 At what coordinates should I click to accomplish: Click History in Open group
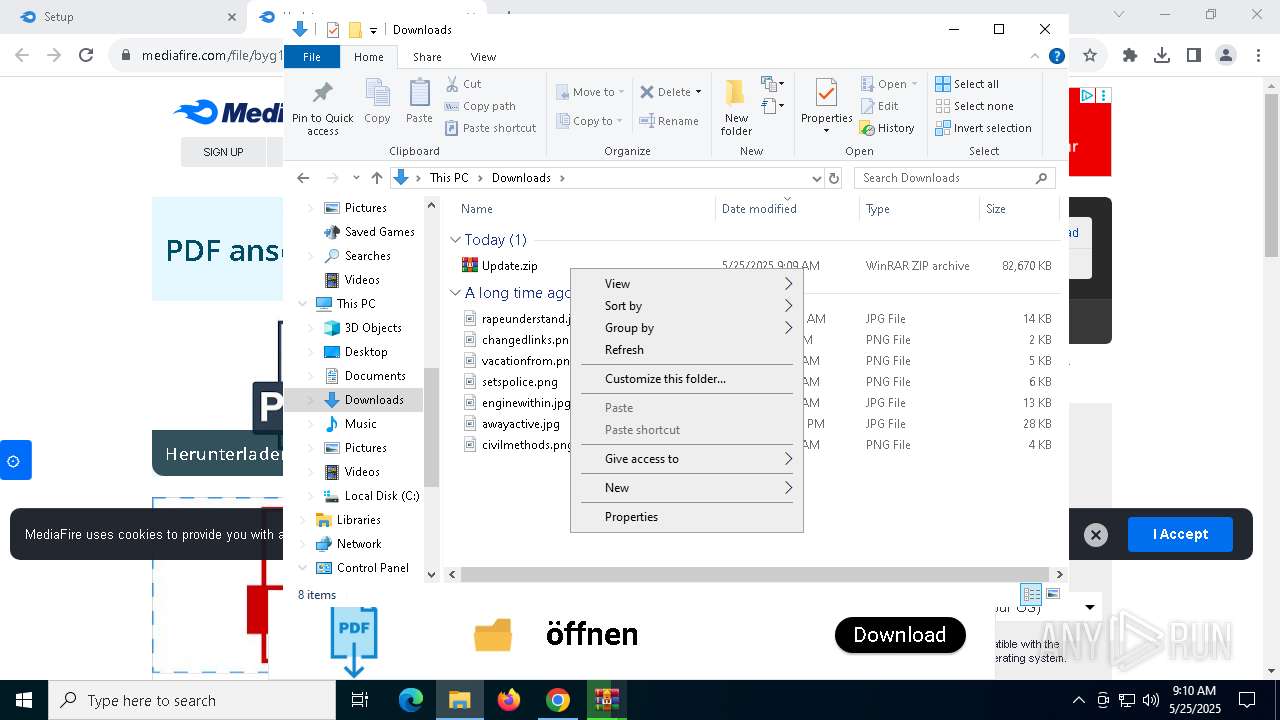[887, 128]
